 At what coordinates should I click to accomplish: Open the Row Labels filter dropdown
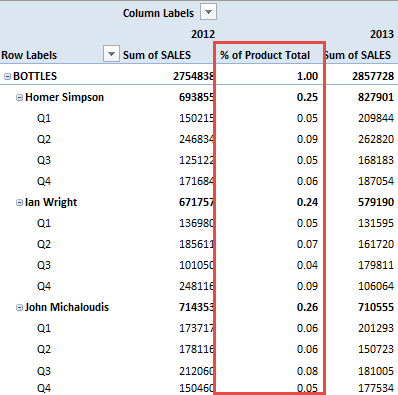tap(111, 54)
